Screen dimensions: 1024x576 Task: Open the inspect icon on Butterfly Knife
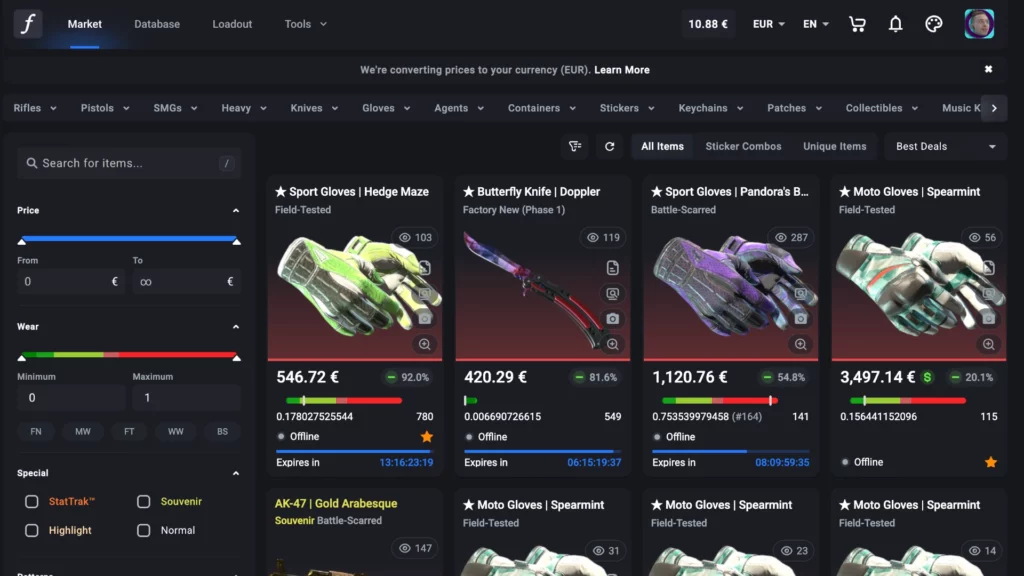613,294
